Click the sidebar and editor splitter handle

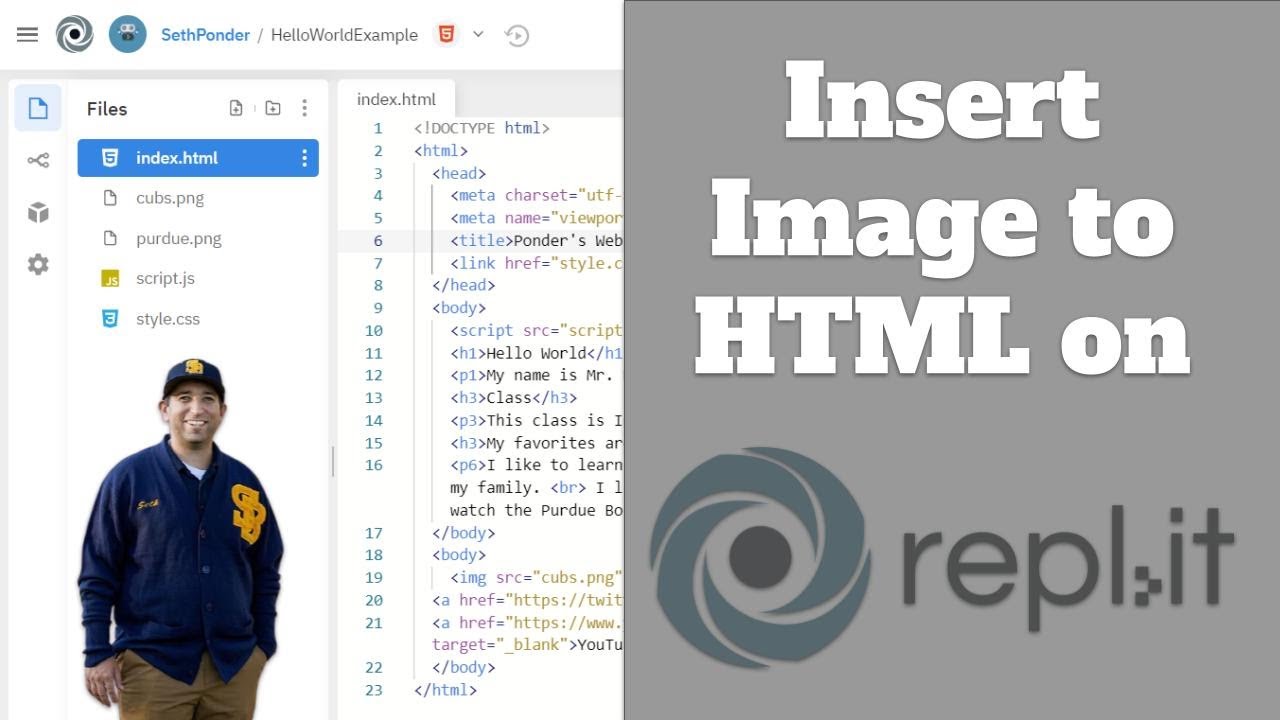pyautogui.click(x=333, y=461)
